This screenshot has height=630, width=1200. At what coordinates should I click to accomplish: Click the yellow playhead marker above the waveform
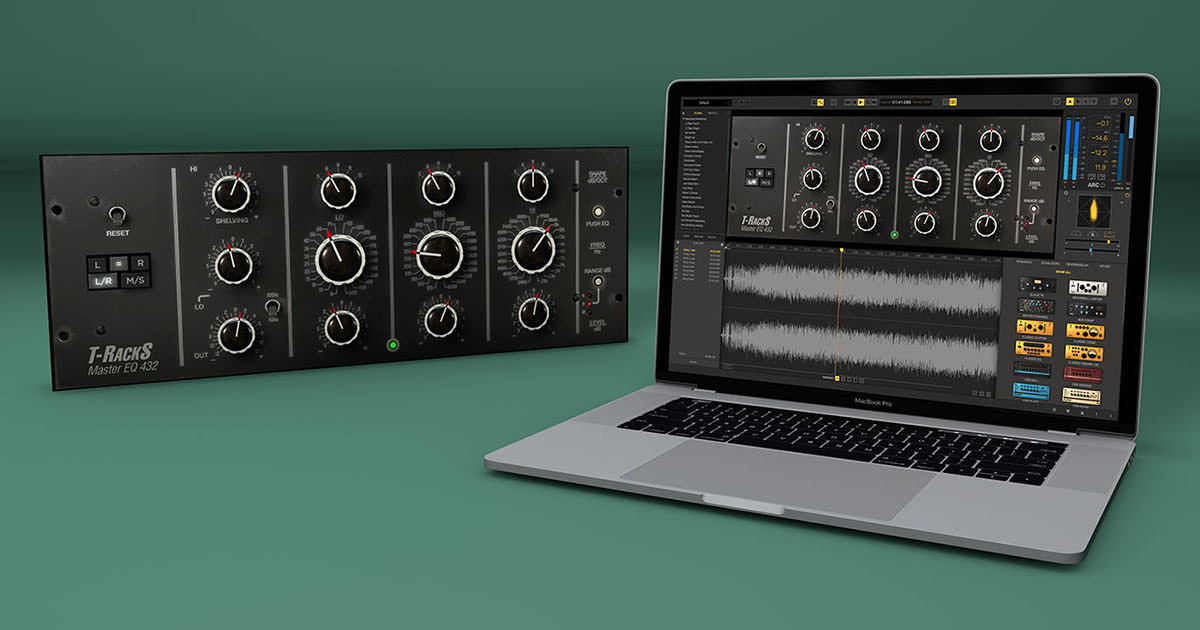(x=841, y=249)
